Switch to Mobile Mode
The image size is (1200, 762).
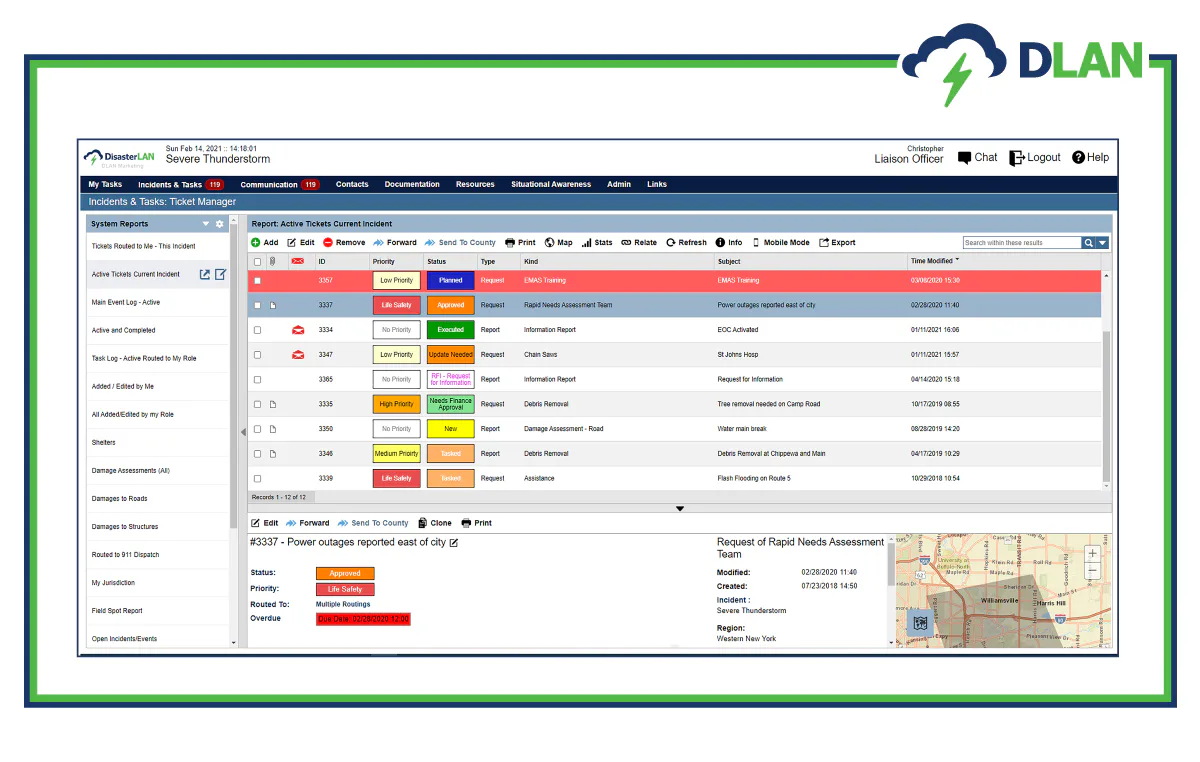tap(780, 242)
